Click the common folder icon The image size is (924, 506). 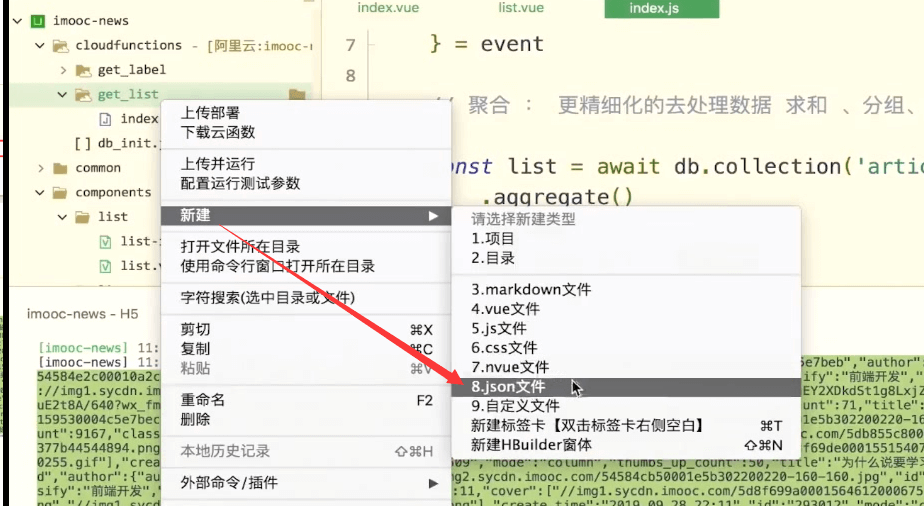tap(60, 168)
